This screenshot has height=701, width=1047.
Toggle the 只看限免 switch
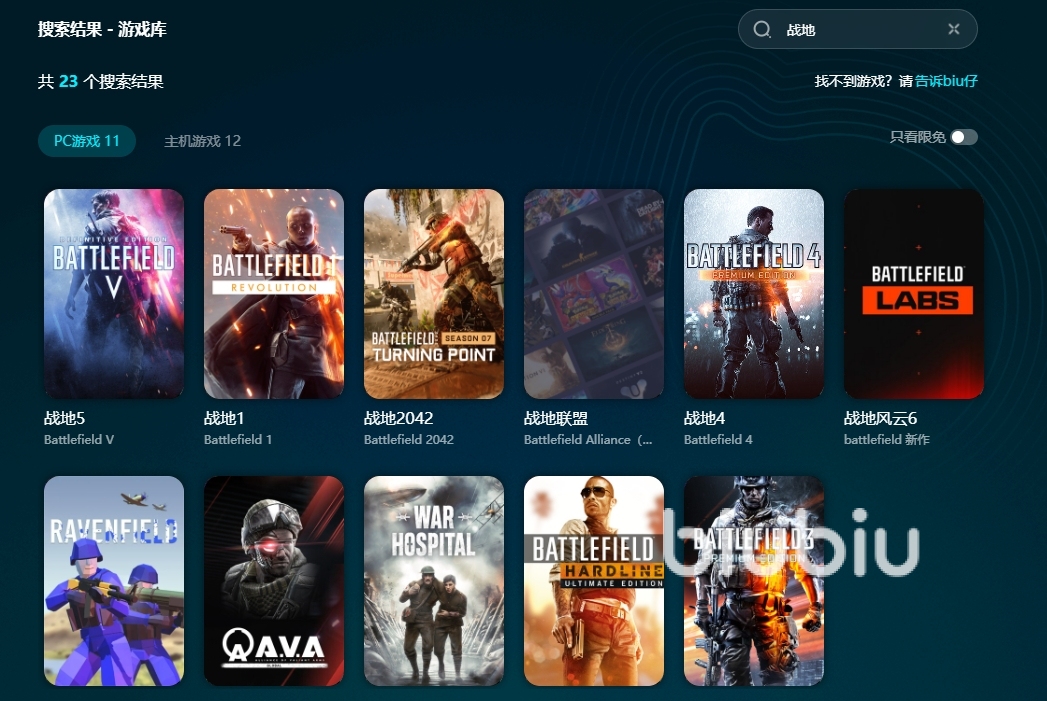[x=964, y=137]
